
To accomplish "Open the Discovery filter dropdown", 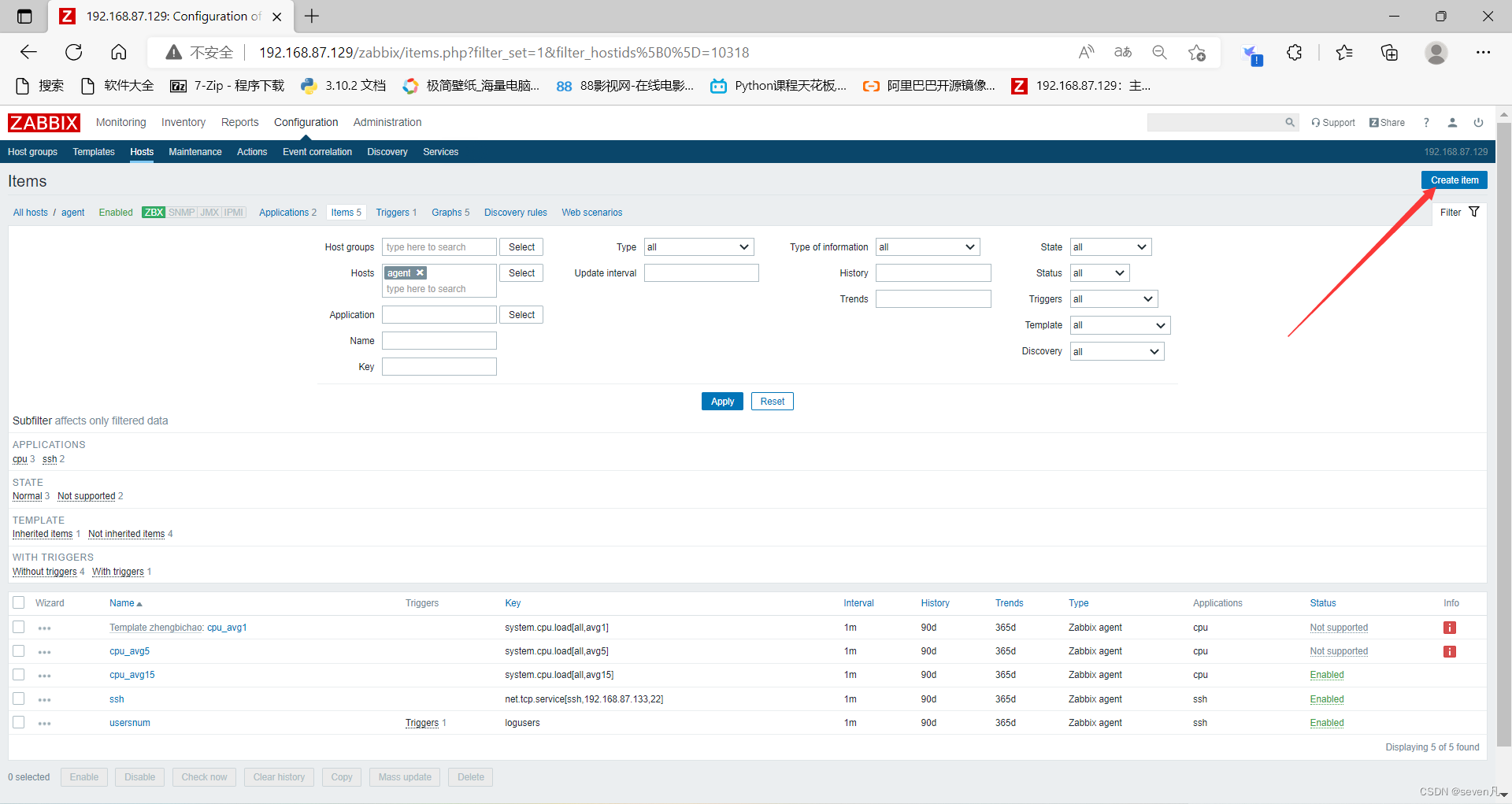I will (x=1117, y=351).
